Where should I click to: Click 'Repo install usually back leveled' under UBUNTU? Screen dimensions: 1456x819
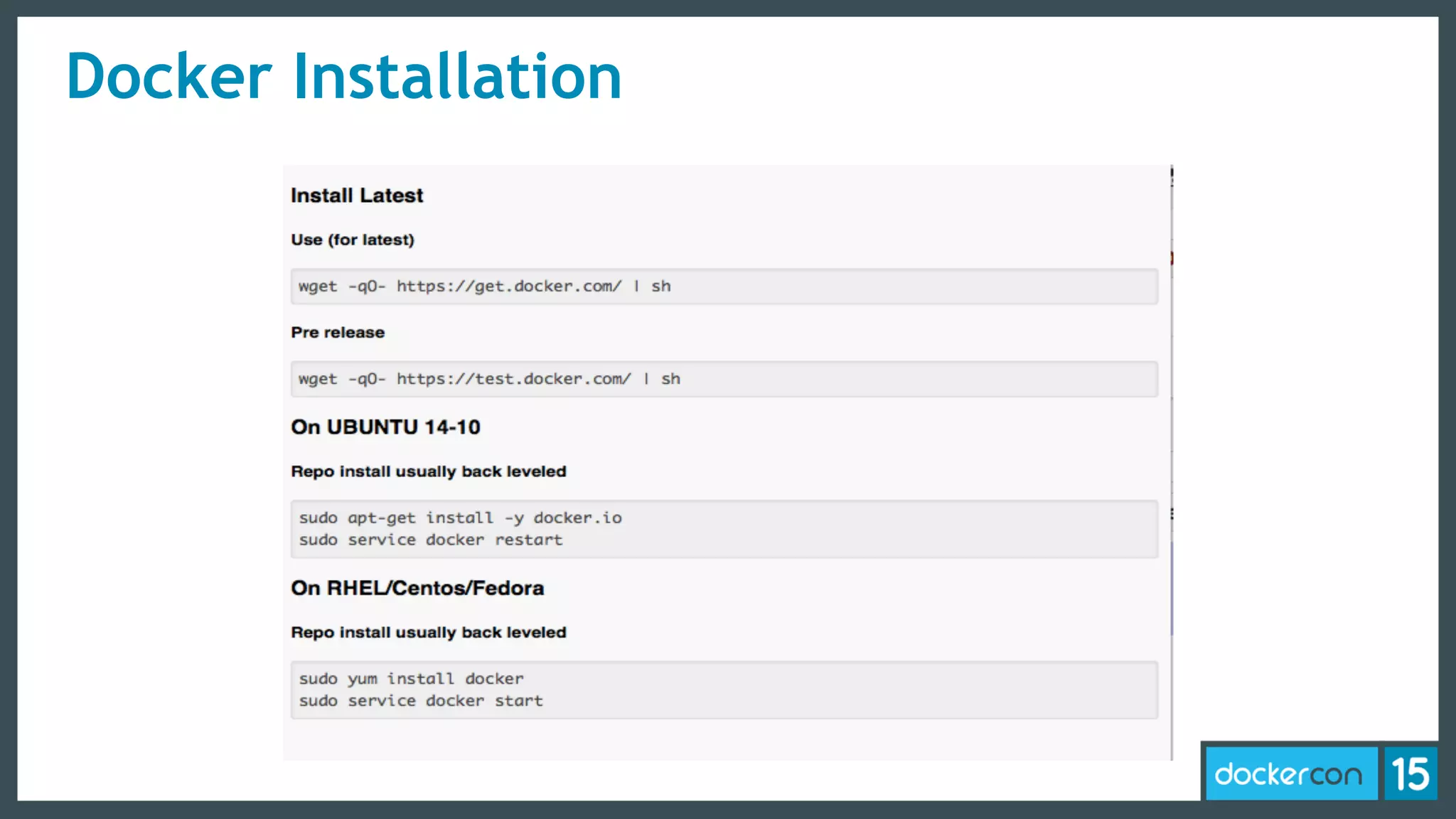click(x=429, y=471)
